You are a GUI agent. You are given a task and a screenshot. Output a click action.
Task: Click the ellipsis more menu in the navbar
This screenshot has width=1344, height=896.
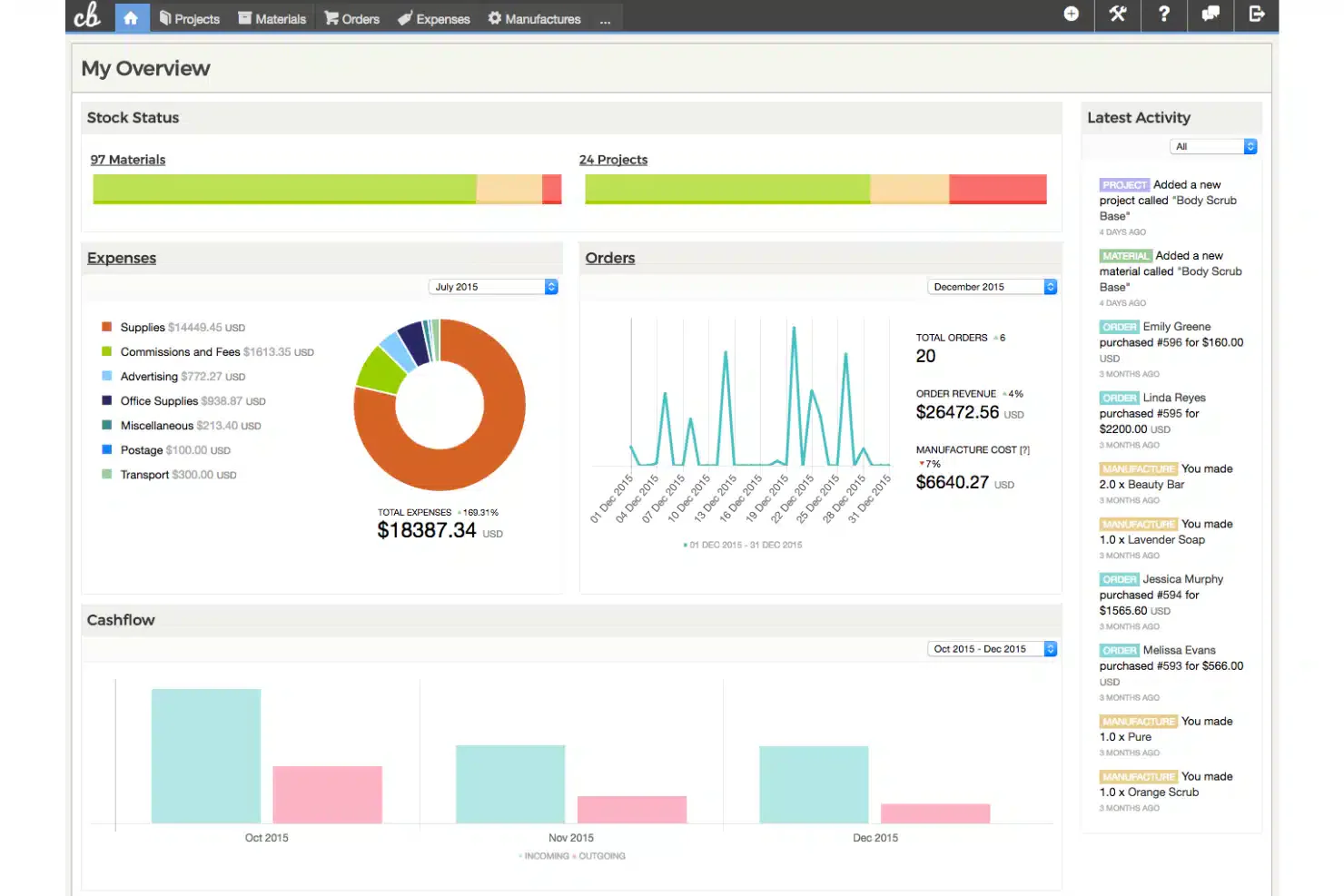pos(605,19)
